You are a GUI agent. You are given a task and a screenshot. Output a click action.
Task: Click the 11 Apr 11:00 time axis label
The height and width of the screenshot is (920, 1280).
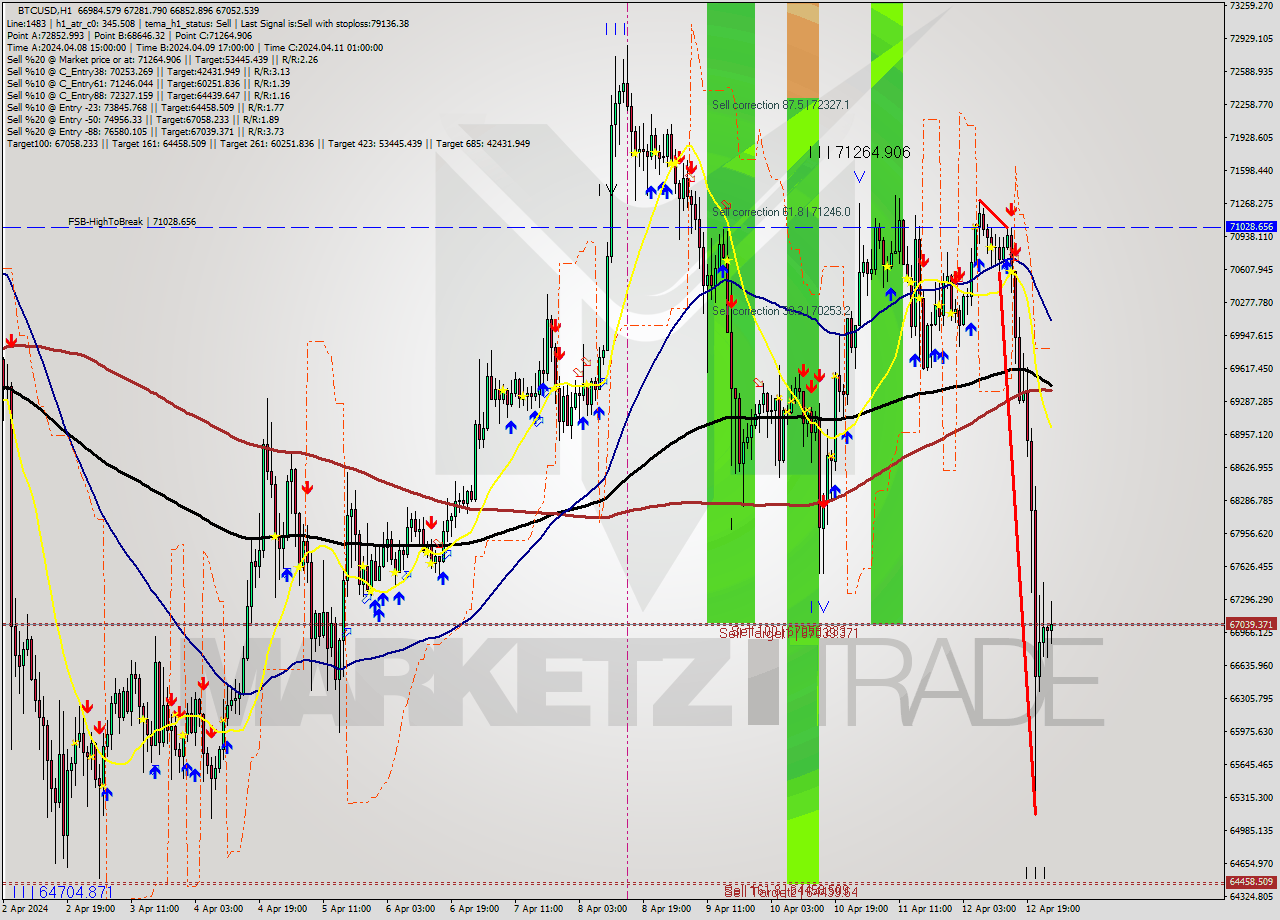pos(926,909)
